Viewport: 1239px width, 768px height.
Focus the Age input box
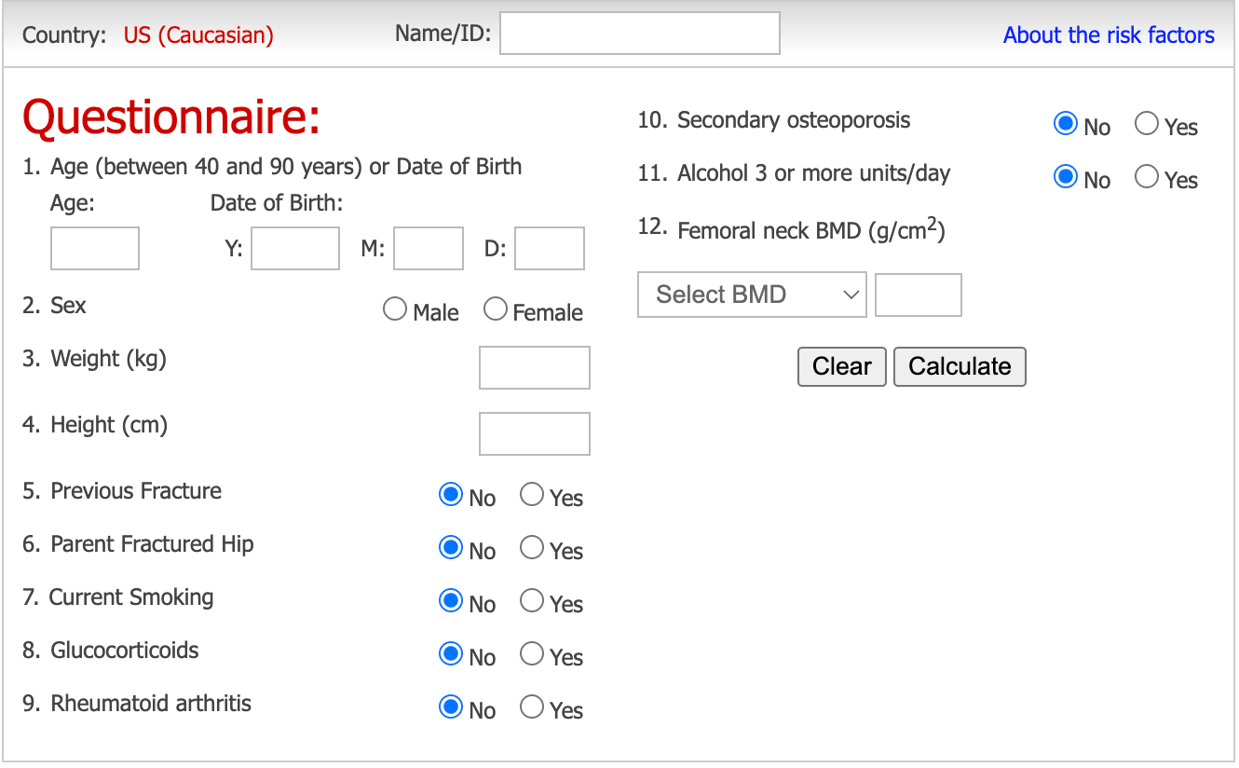coord(95,249)
